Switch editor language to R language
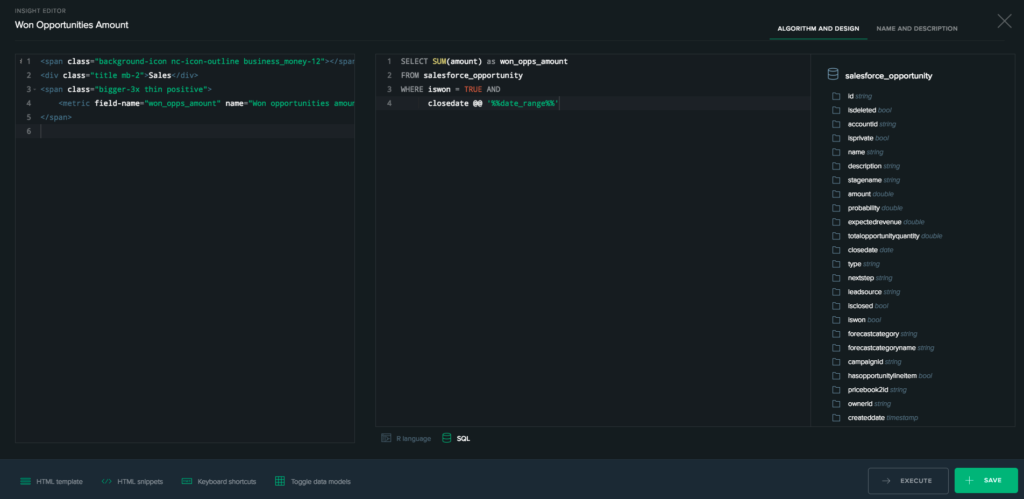 tap(406, 438)
